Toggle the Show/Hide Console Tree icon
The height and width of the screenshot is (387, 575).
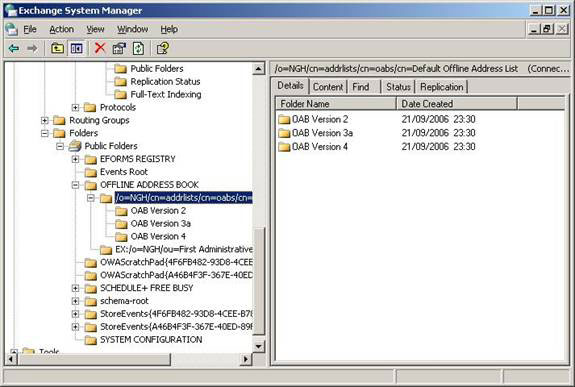77,48
